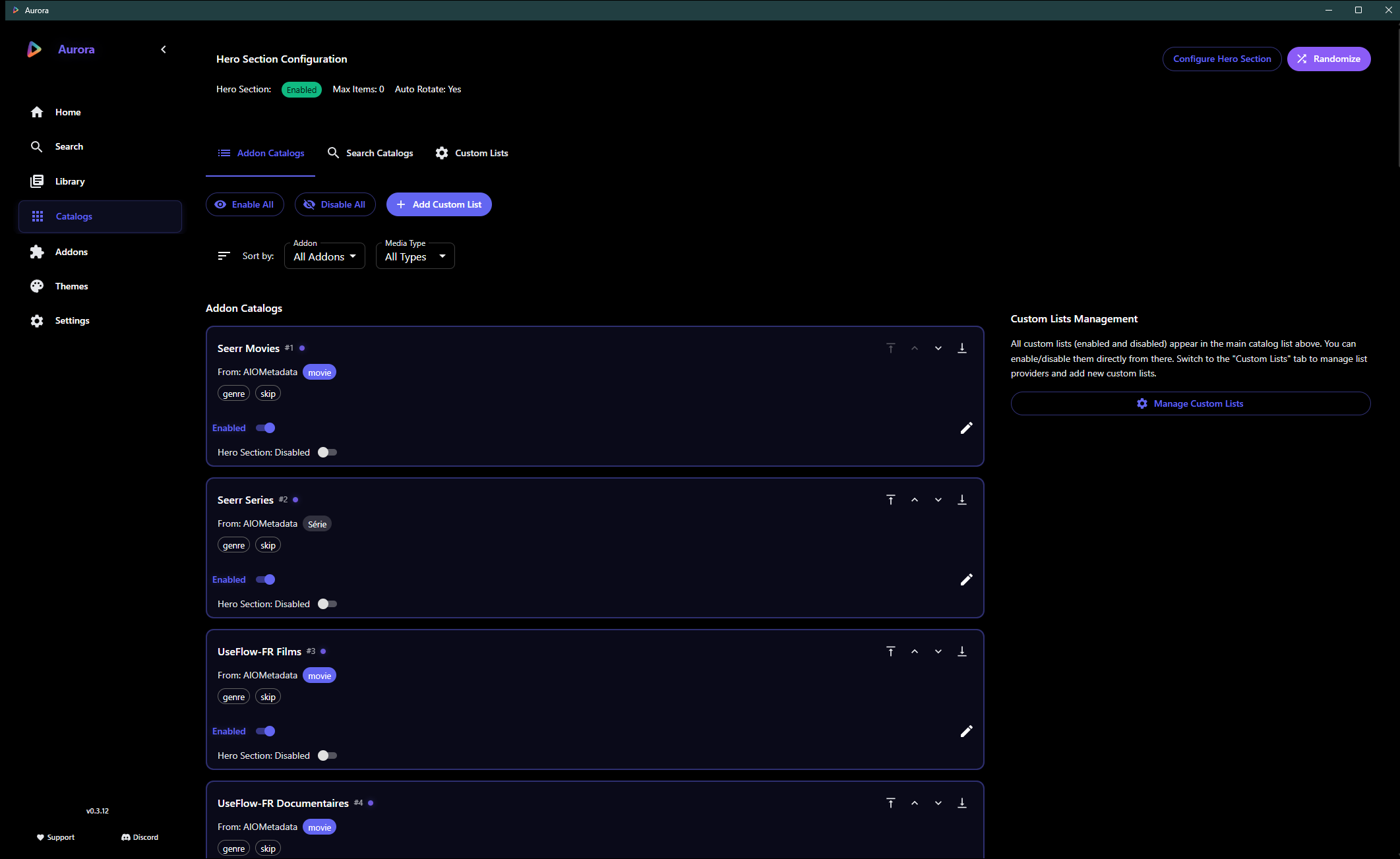Move Seerr Series catalog down one

tap(938, 500)
